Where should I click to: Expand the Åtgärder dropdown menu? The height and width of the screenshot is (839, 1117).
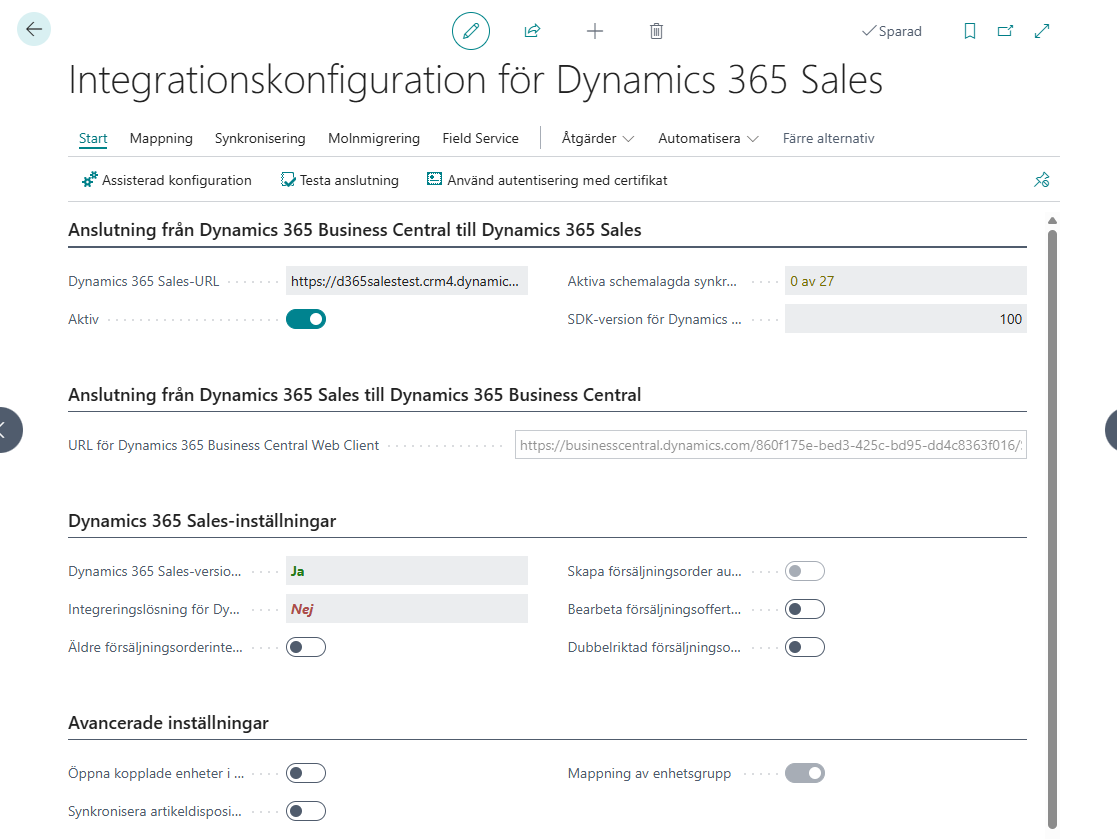tap(598, 139)
